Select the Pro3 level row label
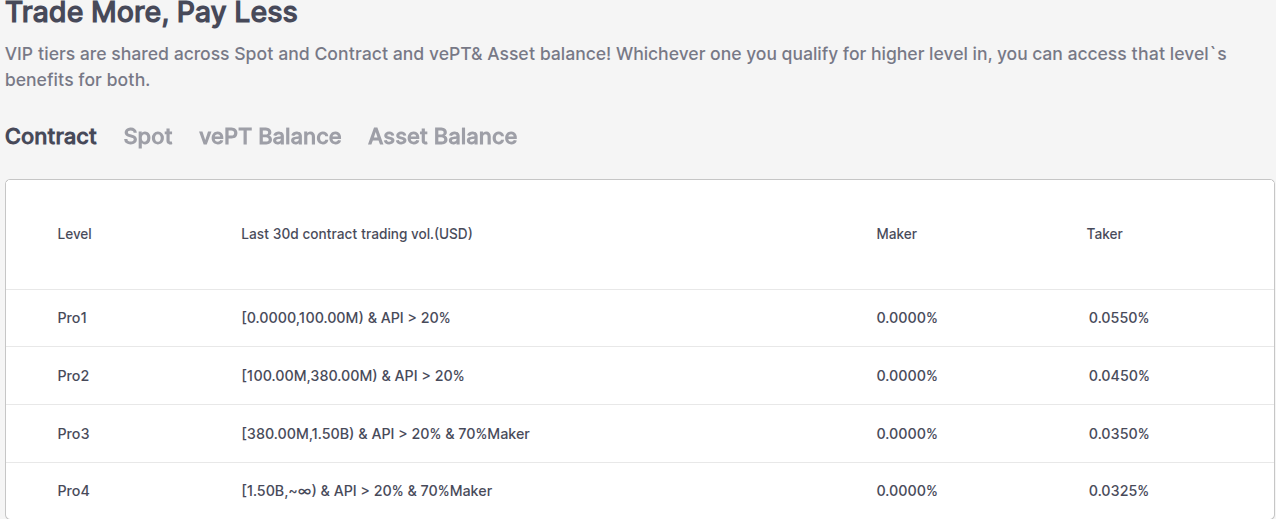This screenshot has width=1276, height=519. tap(73, 434)
